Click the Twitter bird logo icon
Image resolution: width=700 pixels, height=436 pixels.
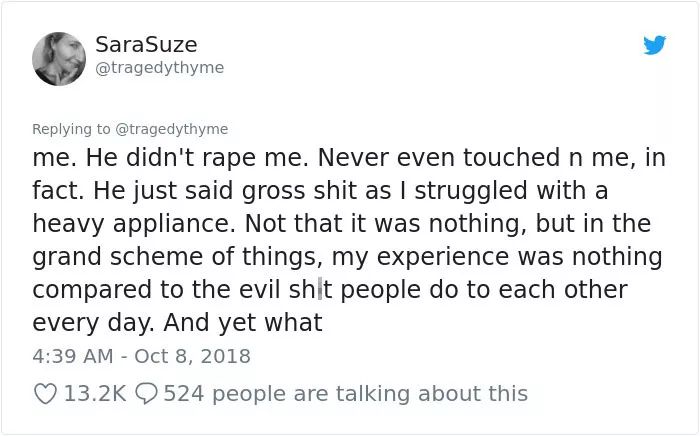654,45
